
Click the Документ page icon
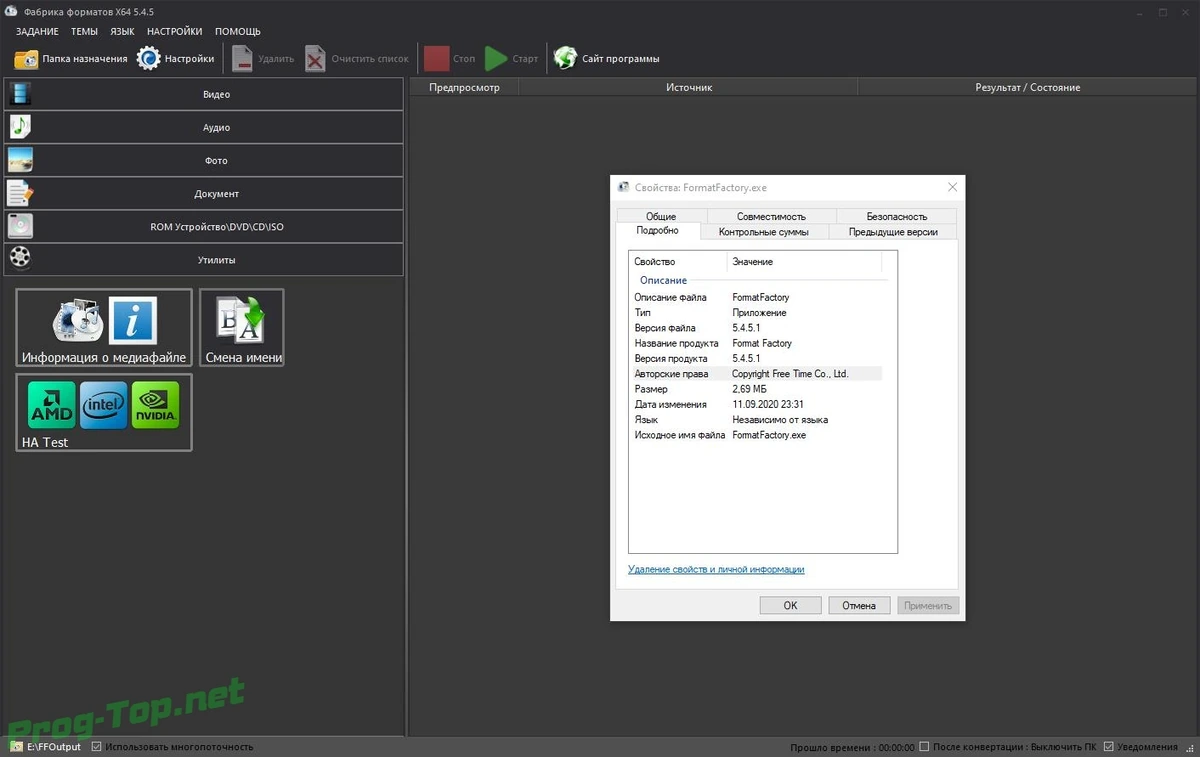21,193
